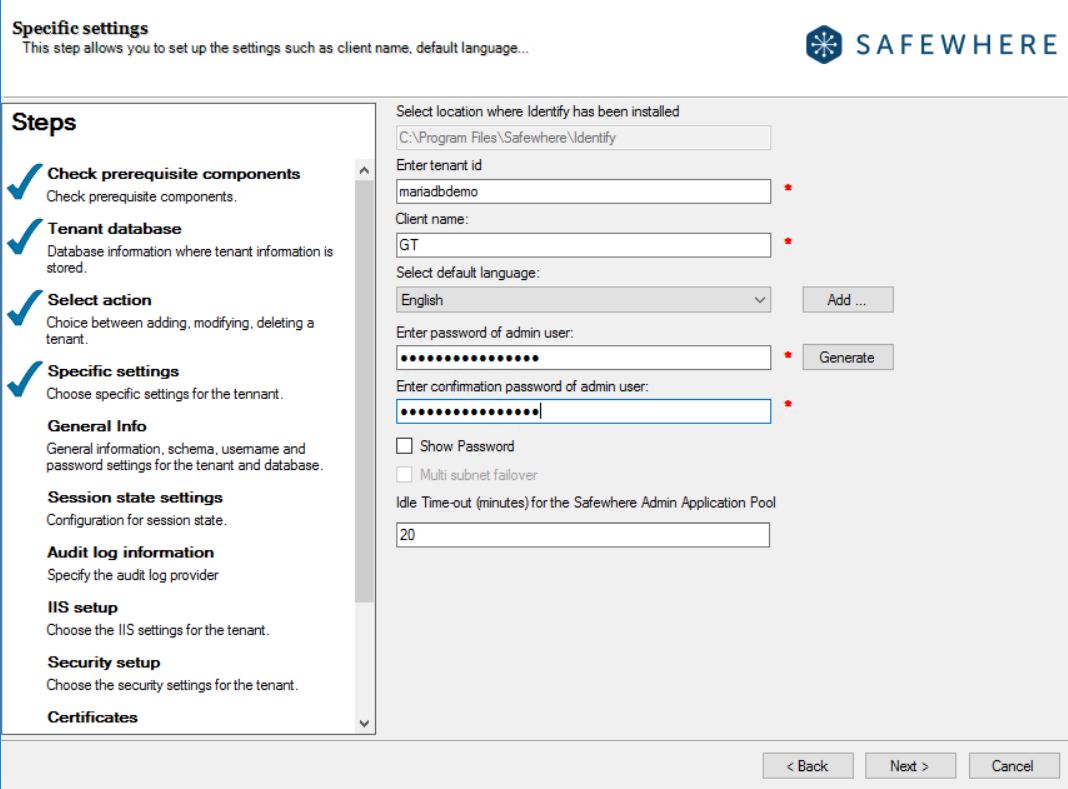This screenshot has height=789, width=1068.
Task: Click the Add ... language button
Action: click(847, 300)
